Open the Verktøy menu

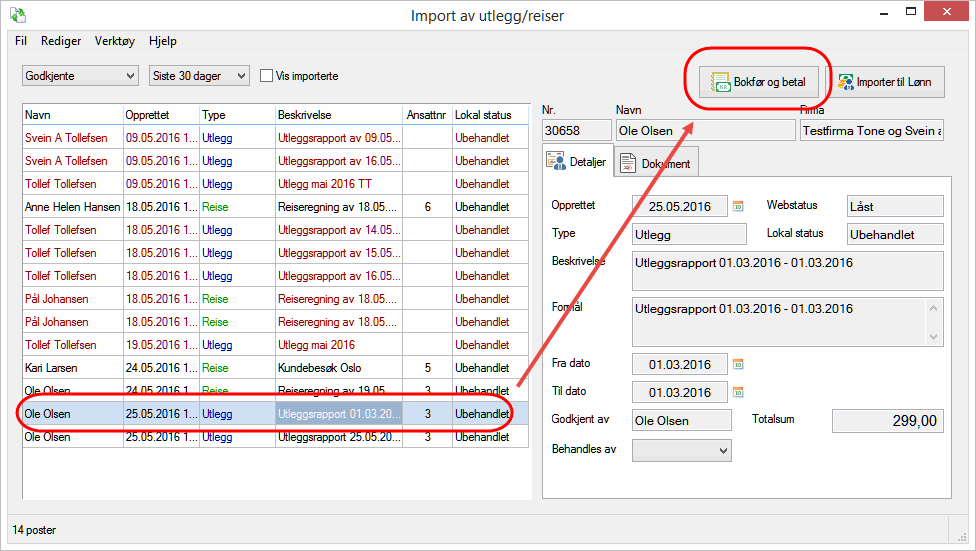click(114, 41)
